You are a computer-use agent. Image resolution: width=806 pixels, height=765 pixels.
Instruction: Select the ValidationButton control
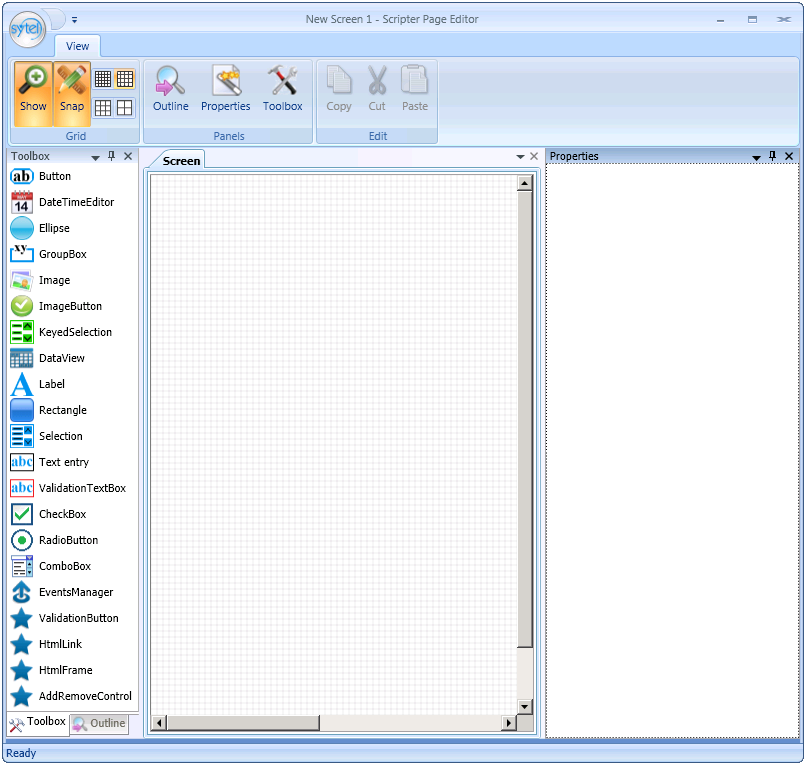(72, 618)
